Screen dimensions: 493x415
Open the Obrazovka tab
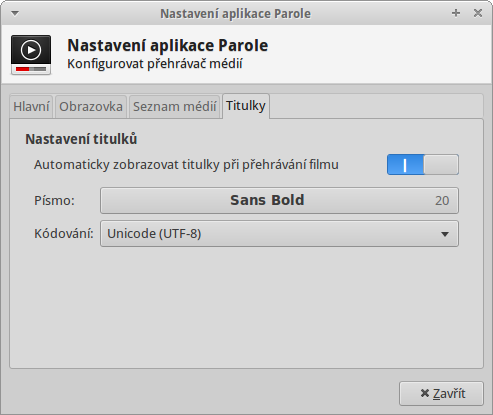(x=91, y=107)
